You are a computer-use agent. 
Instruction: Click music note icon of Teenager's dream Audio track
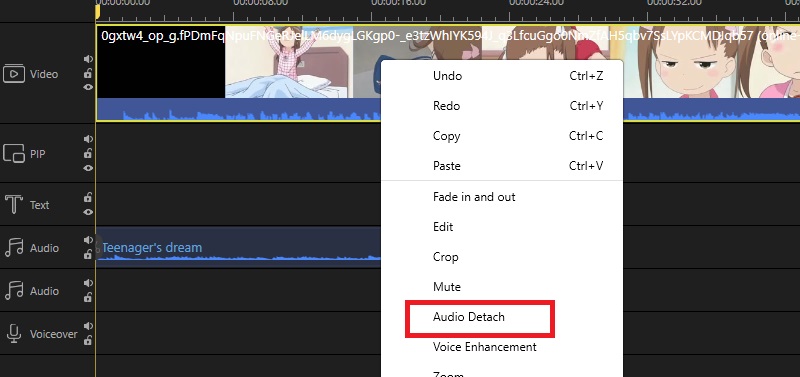(x=14, y=248)
